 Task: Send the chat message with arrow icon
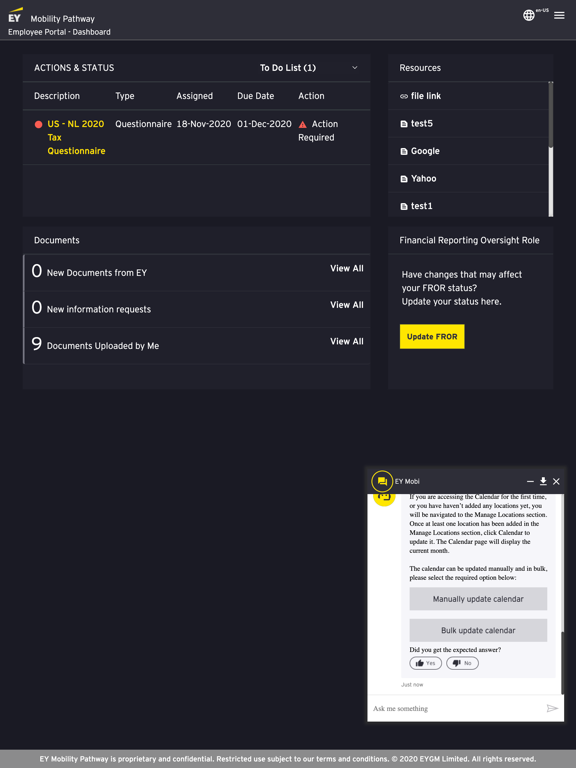pyautogui.click(x=552, y=708)
